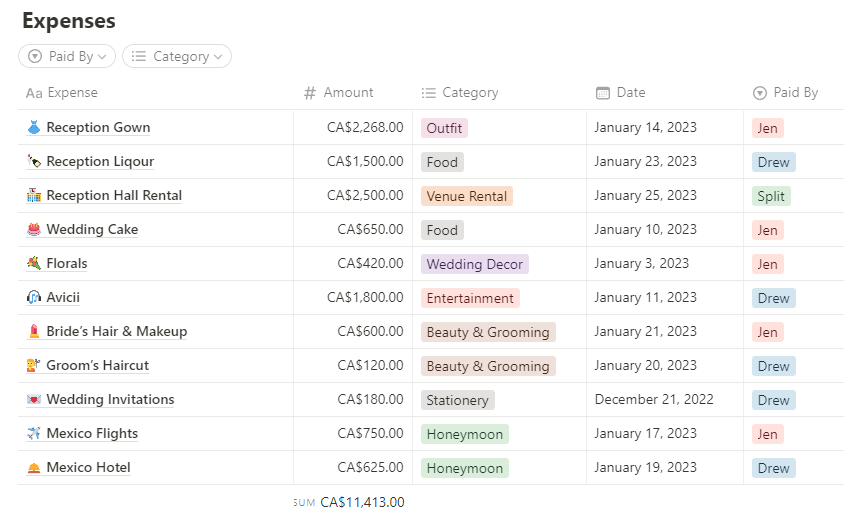Open the Groom's Haircut entry
The height and width of the screenshot is (521, 862).
click(x=97, y=366)
